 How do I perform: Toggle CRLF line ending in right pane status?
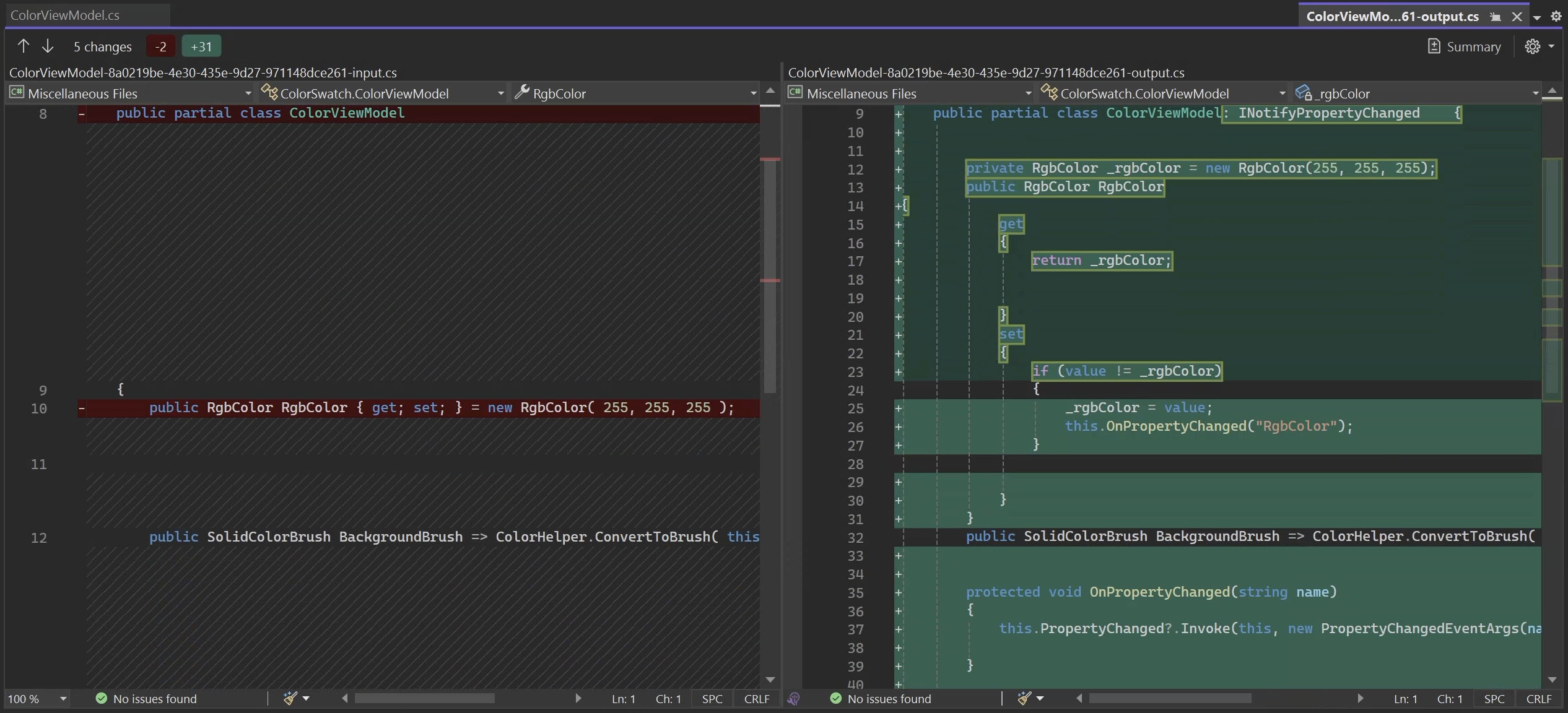coord(1539,699)
